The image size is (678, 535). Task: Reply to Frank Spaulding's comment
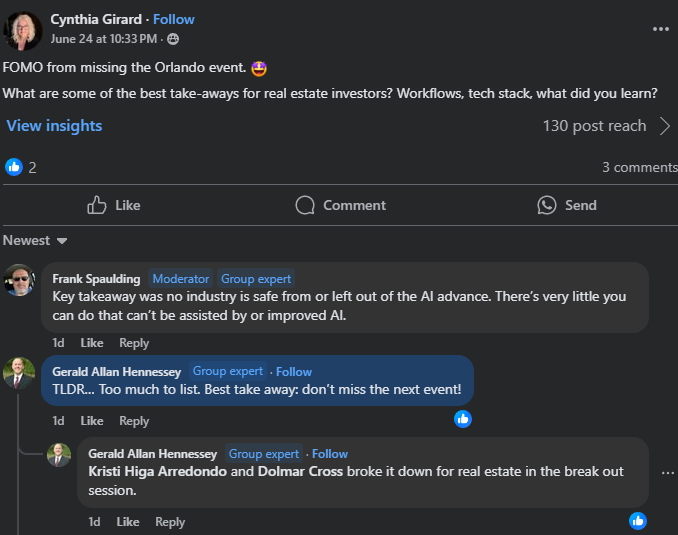pyautogui.click(x=134, y=343)
